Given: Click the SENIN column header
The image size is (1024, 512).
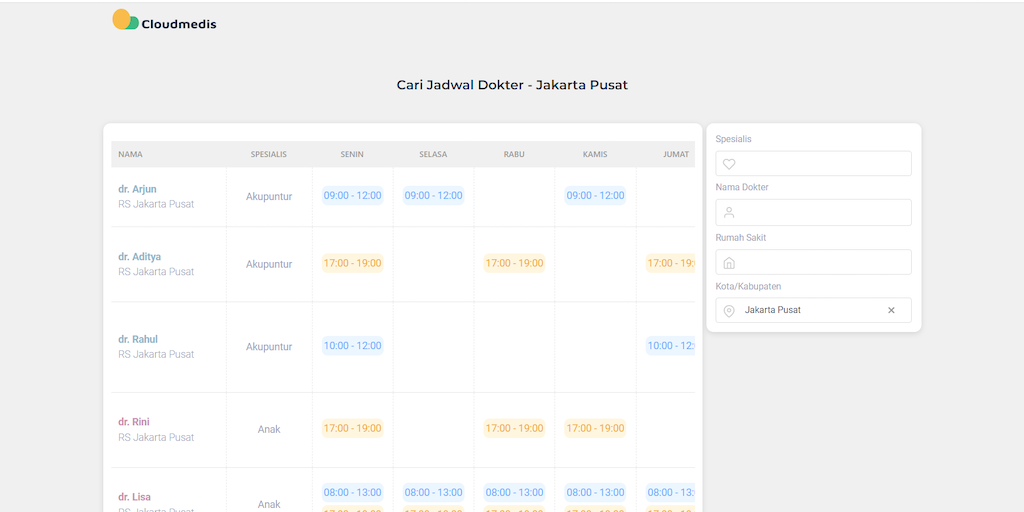Looking at the screenshot, I should [x=352, y=155].
